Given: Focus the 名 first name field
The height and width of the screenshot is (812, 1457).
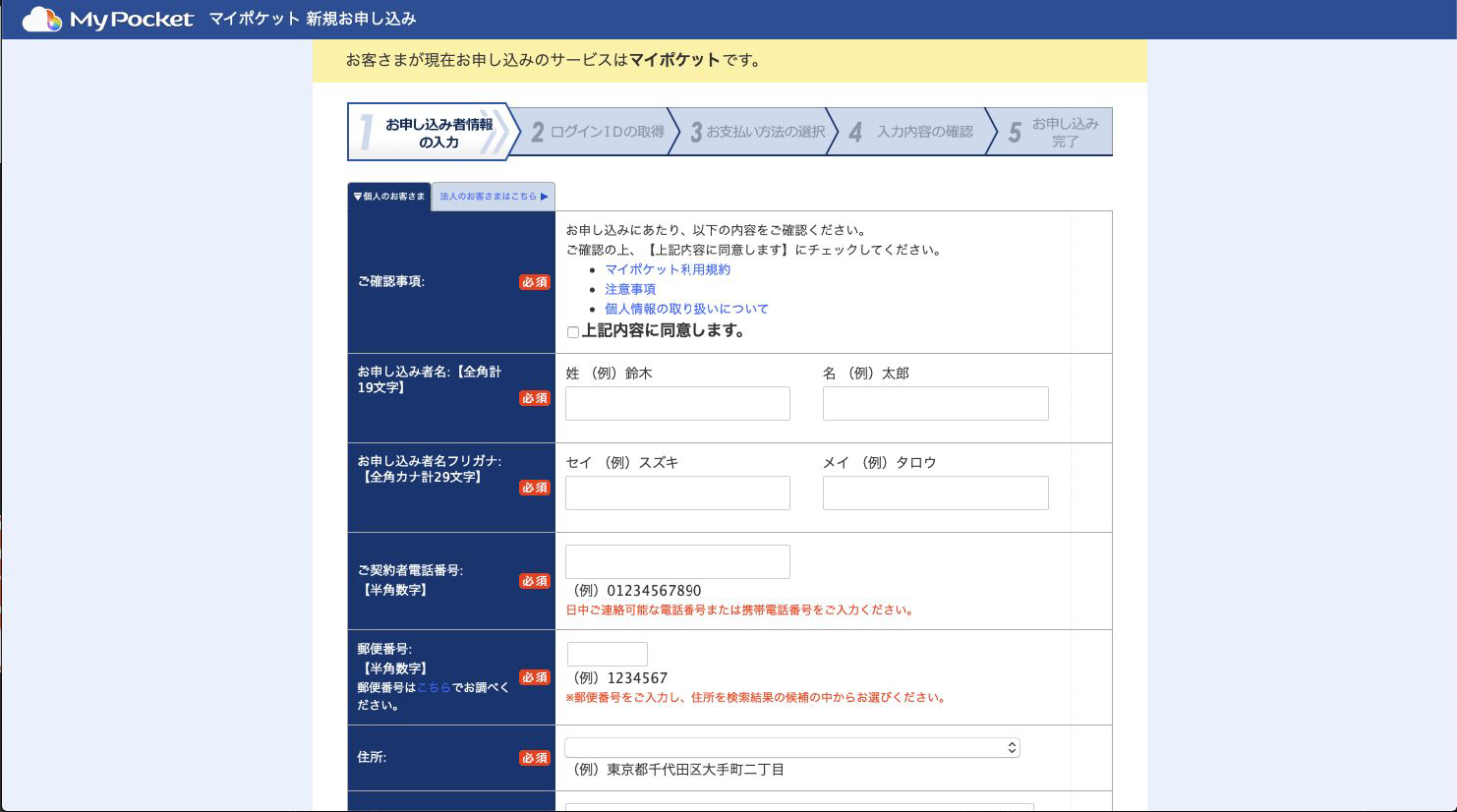Looking at the screenshot, I should 936,404.
